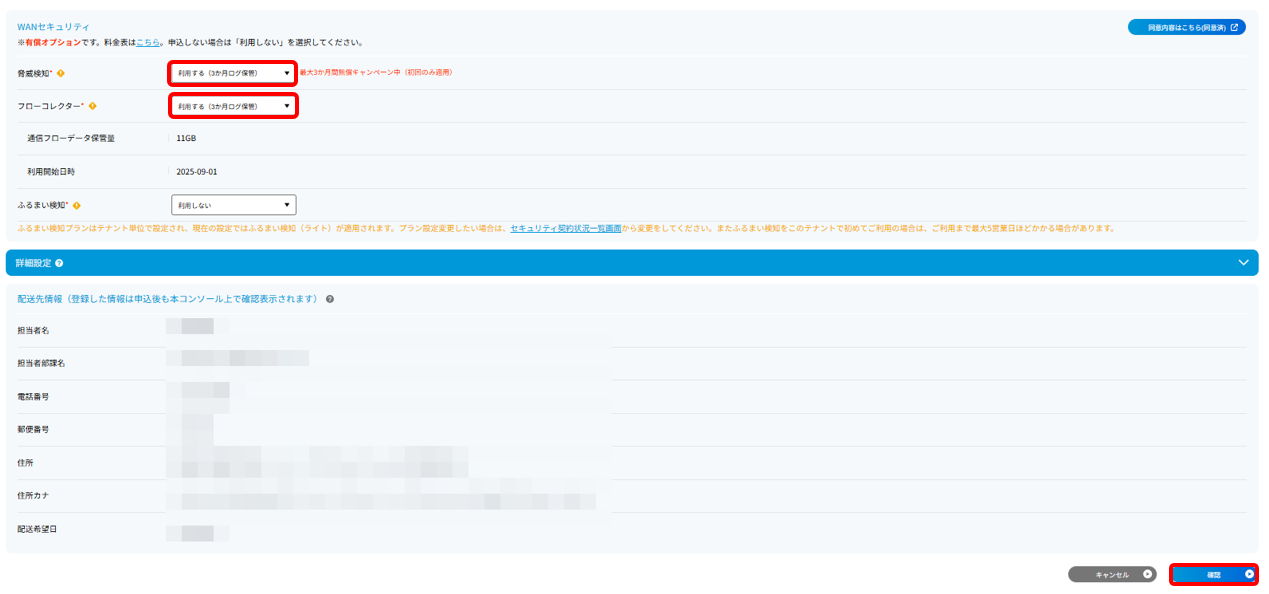Image resolution: width=1269 pixels, height=594 pixels.
Task: Click the info icon beside ふるまい検知
Action: pos(76,205)
